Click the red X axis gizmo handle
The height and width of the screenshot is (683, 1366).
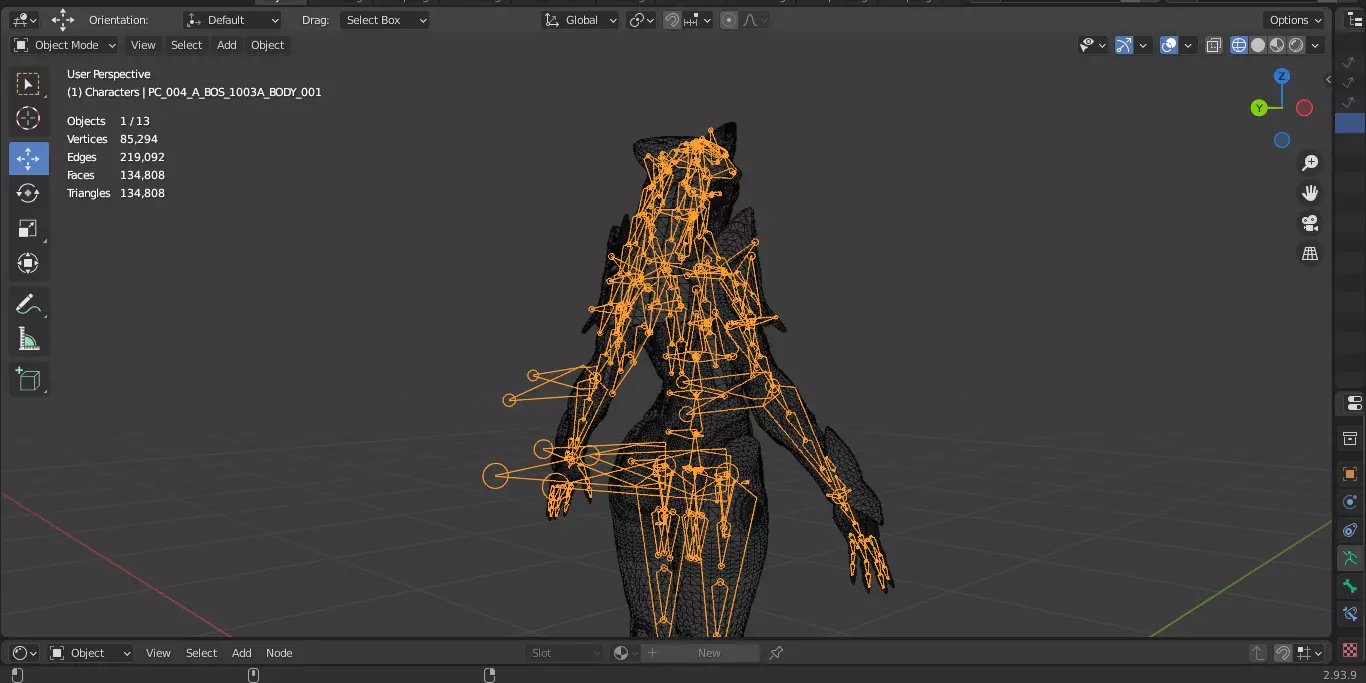pos(1304,108)
